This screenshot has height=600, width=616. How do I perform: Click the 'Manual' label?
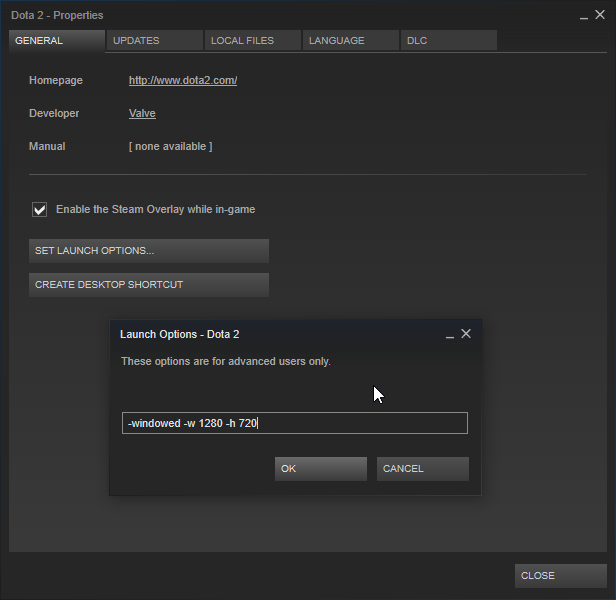pos(47,147)
